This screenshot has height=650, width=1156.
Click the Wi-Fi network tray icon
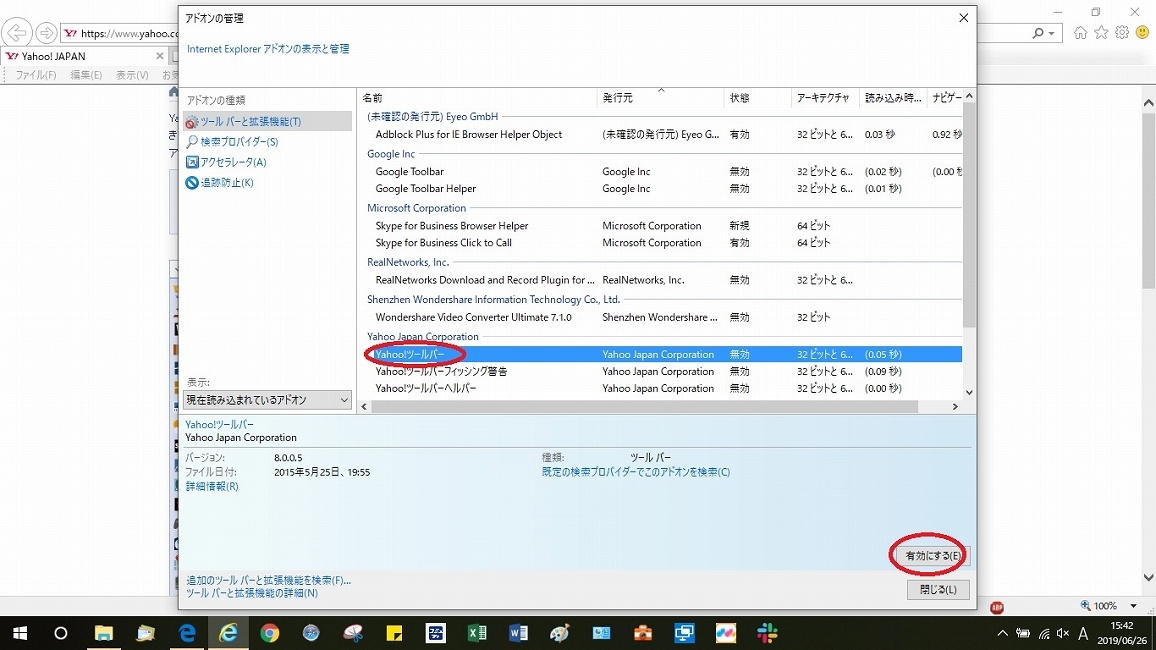pos(1044,633)
